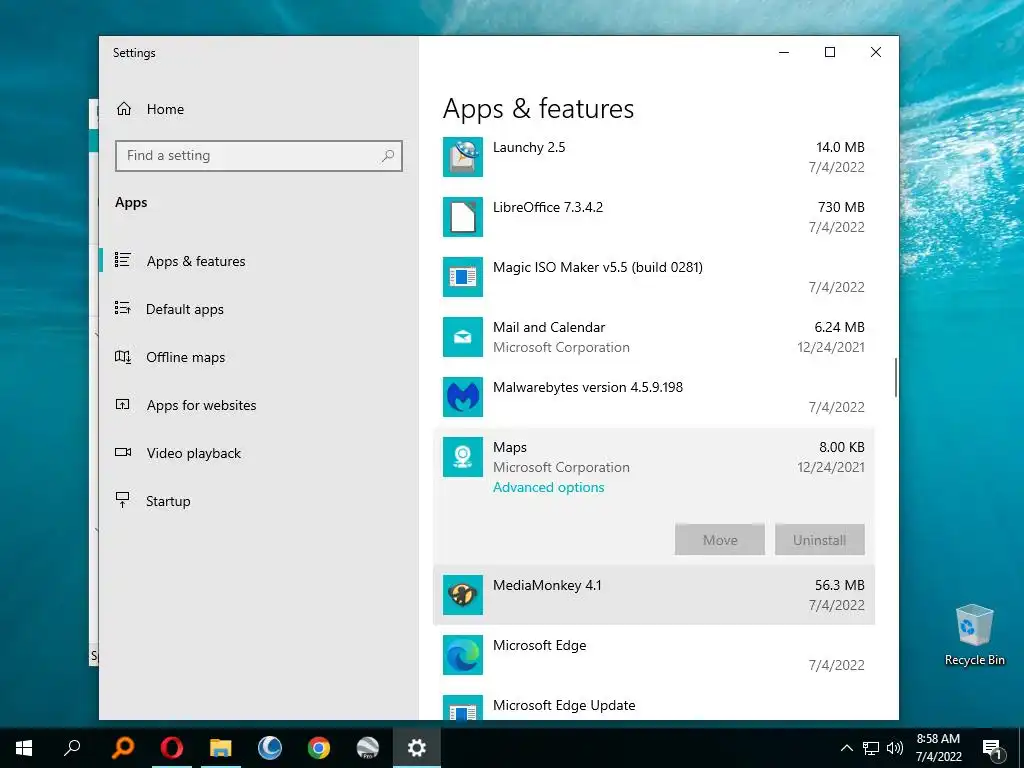Click the volume speaker tray icon
Image resolution: width=1024 pixels, height=768 pixels.
(x=895, y=748)
